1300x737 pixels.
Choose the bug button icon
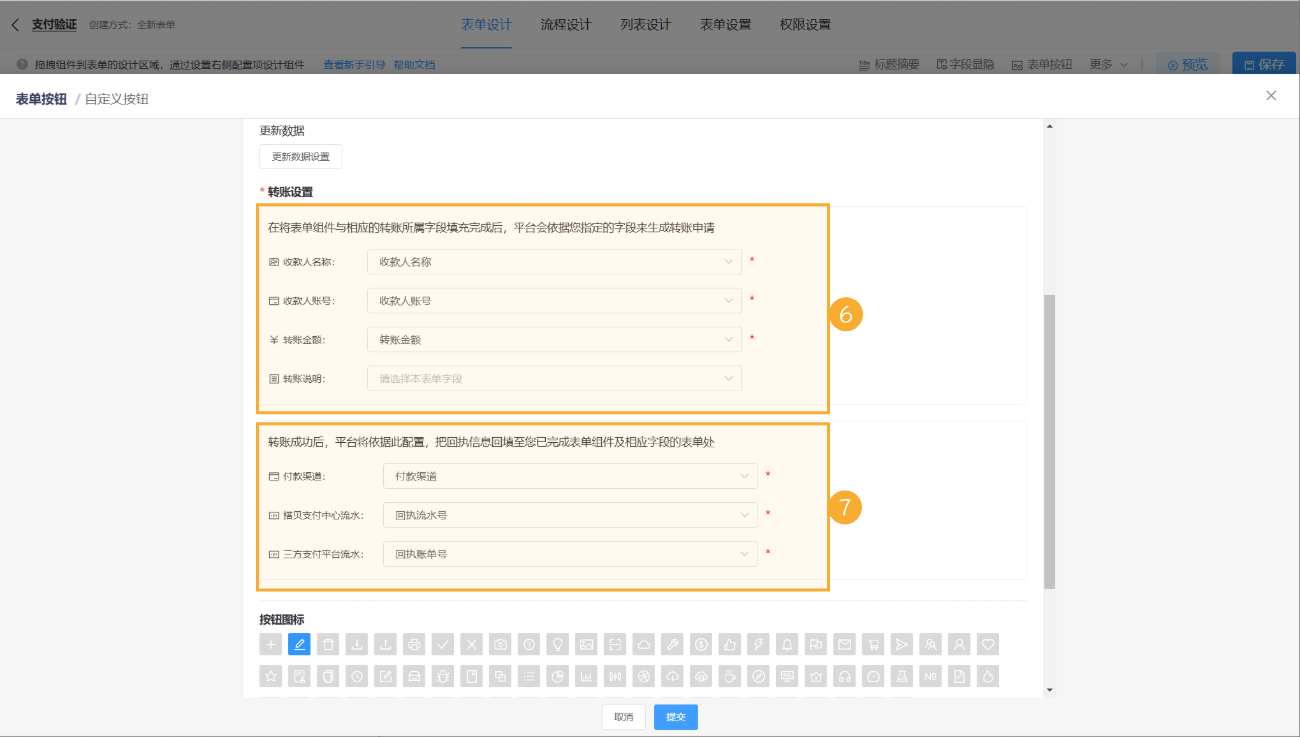pos(443,676)
